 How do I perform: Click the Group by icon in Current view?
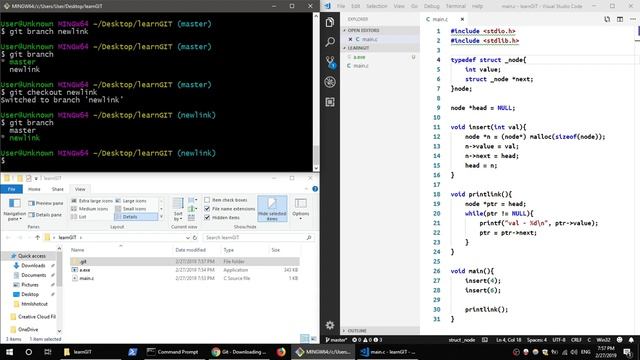coord(192,200)
